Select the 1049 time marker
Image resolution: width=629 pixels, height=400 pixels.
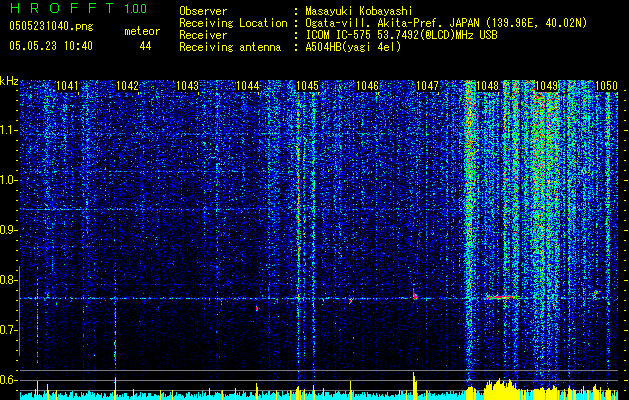coord(547,86)
